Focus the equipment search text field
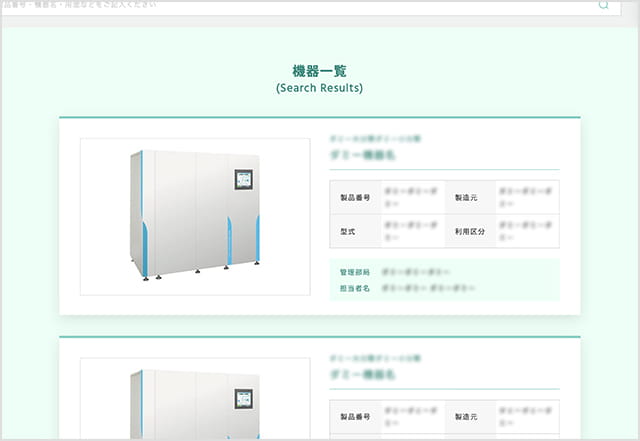 [x=300, y=5]
